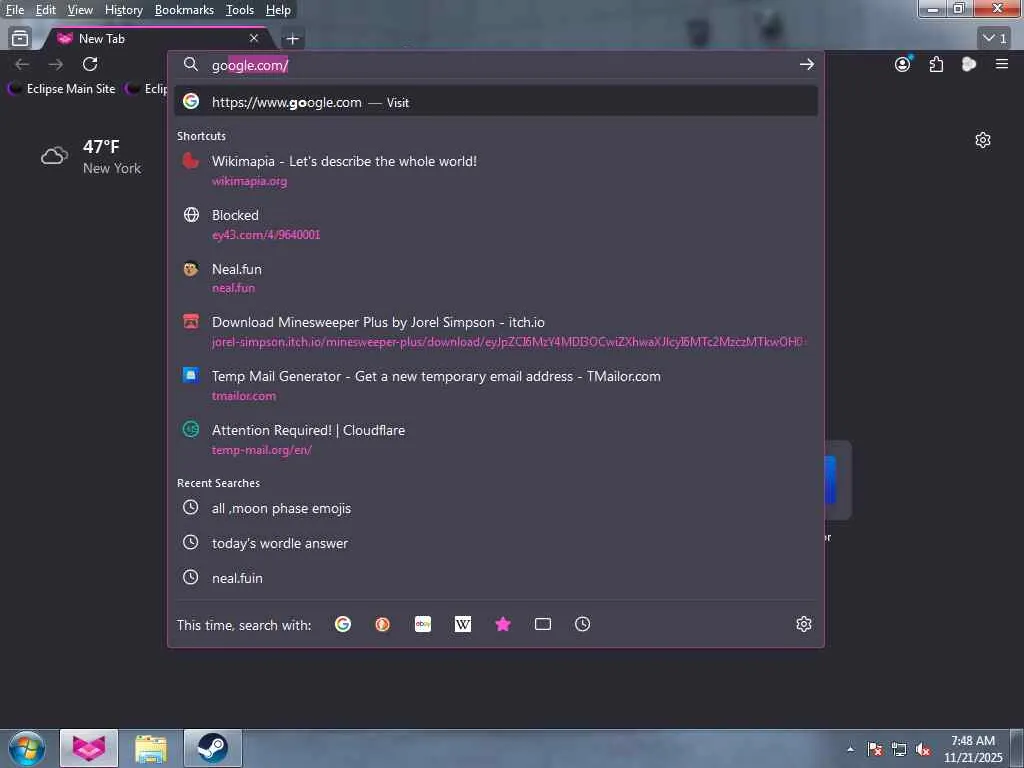Expand the list all tabs dropdown
Viewport: 1024px width, 768px height.
click(x=995, y=39)
